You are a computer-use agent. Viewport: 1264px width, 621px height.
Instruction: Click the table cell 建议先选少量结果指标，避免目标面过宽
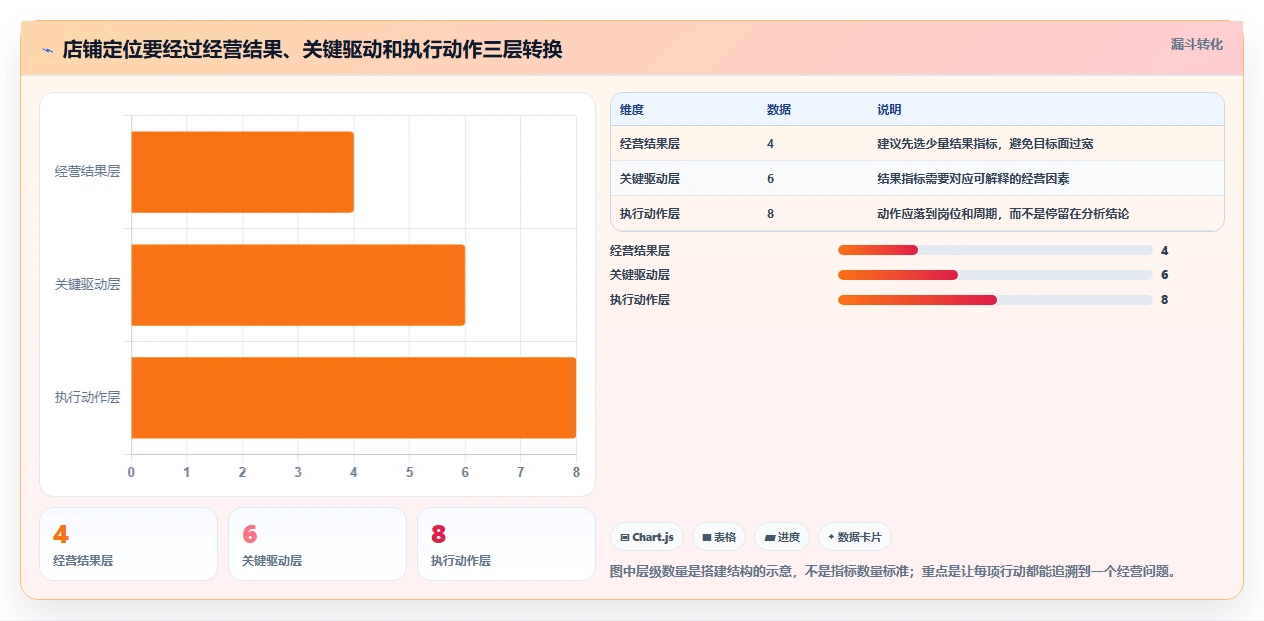pyautogui.click(x=985, y=144)
